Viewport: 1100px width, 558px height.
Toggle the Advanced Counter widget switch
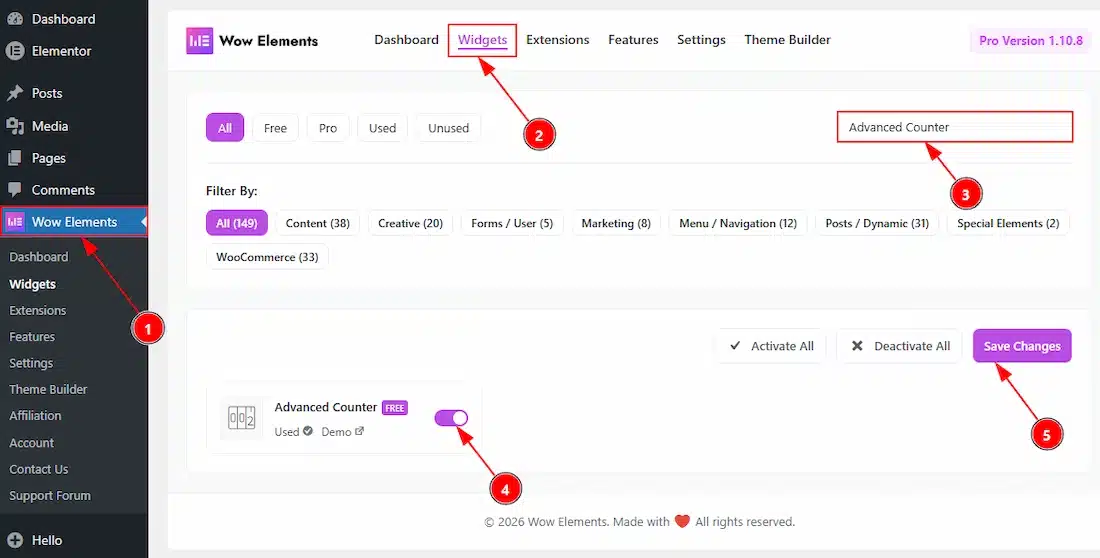451,418
